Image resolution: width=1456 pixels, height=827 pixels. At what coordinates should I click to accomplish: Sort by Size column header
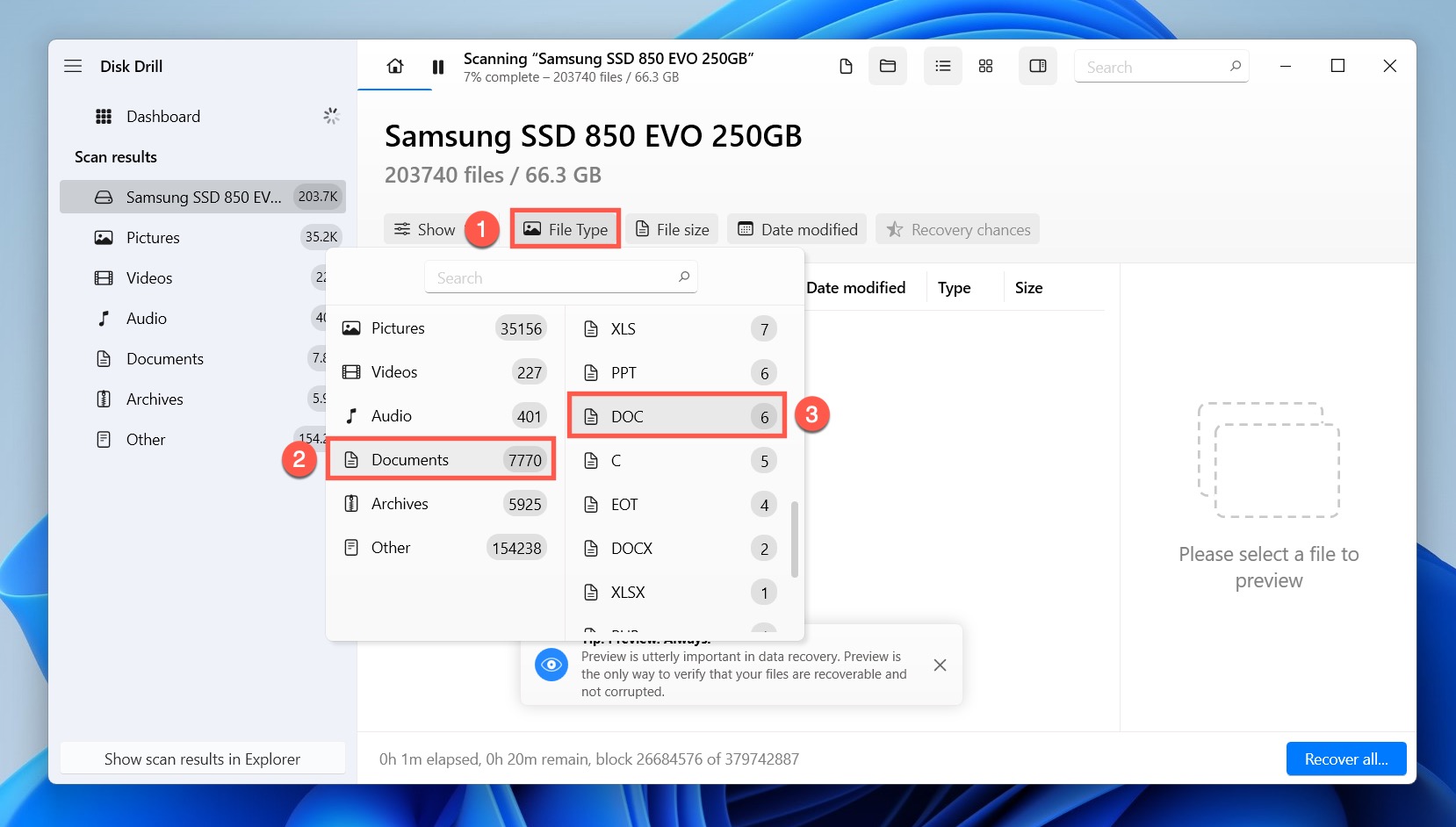tap(1028, 288)
